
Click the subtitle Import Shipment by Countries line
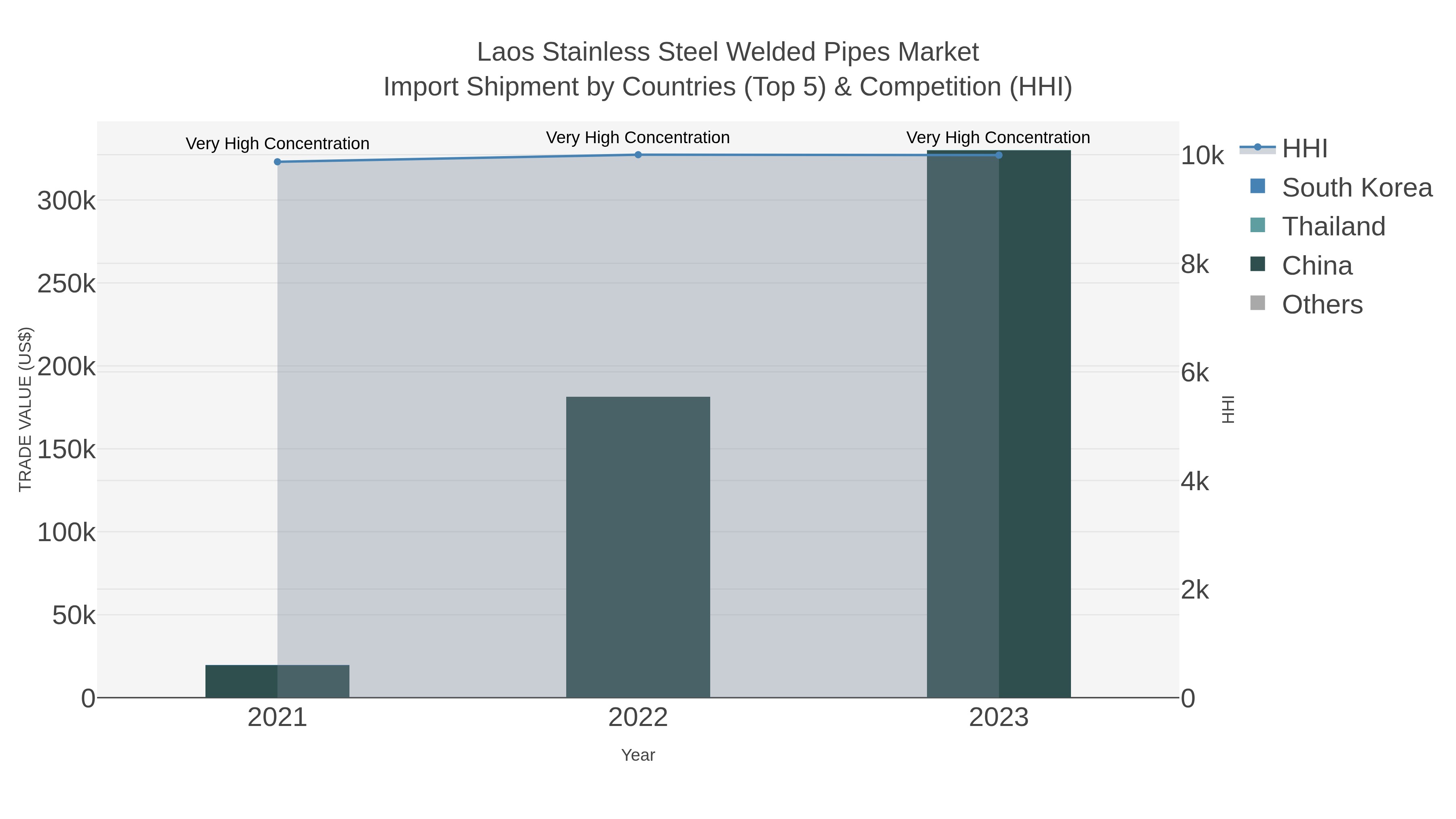[728, 87]
